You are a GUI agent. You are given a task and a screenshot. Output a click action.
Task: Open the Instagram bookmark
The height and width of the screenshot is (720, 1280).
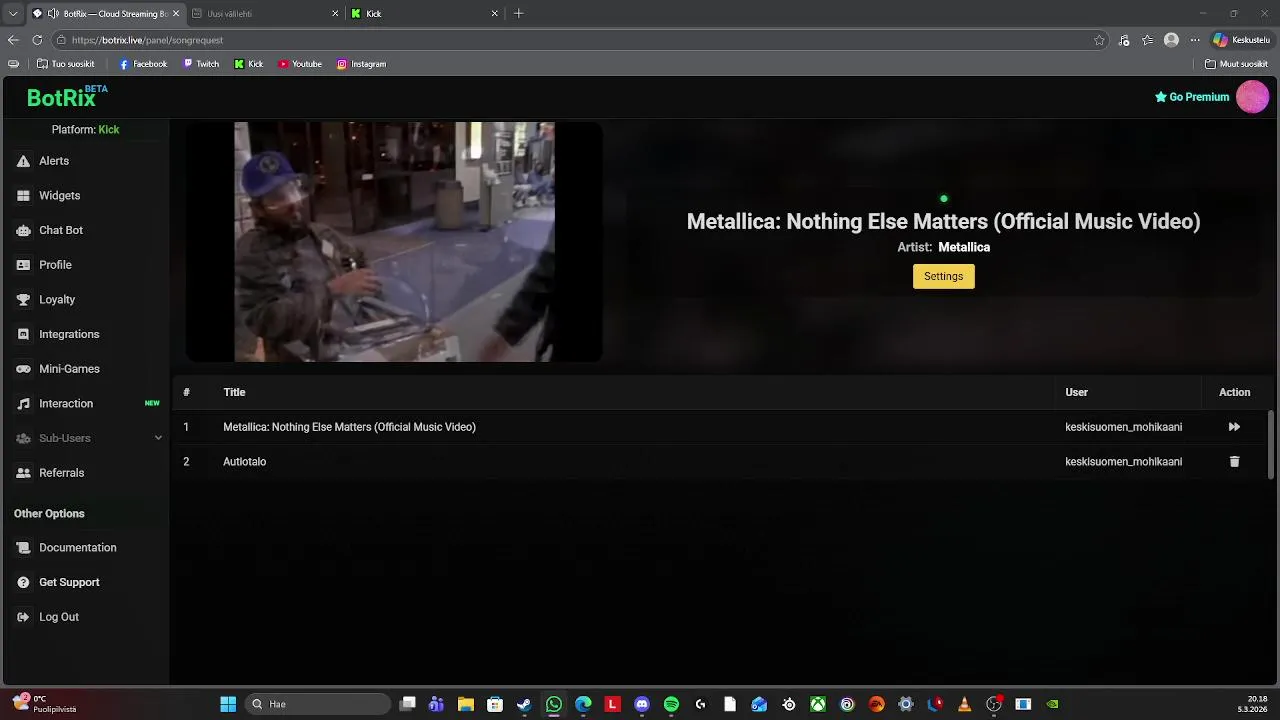361,64
